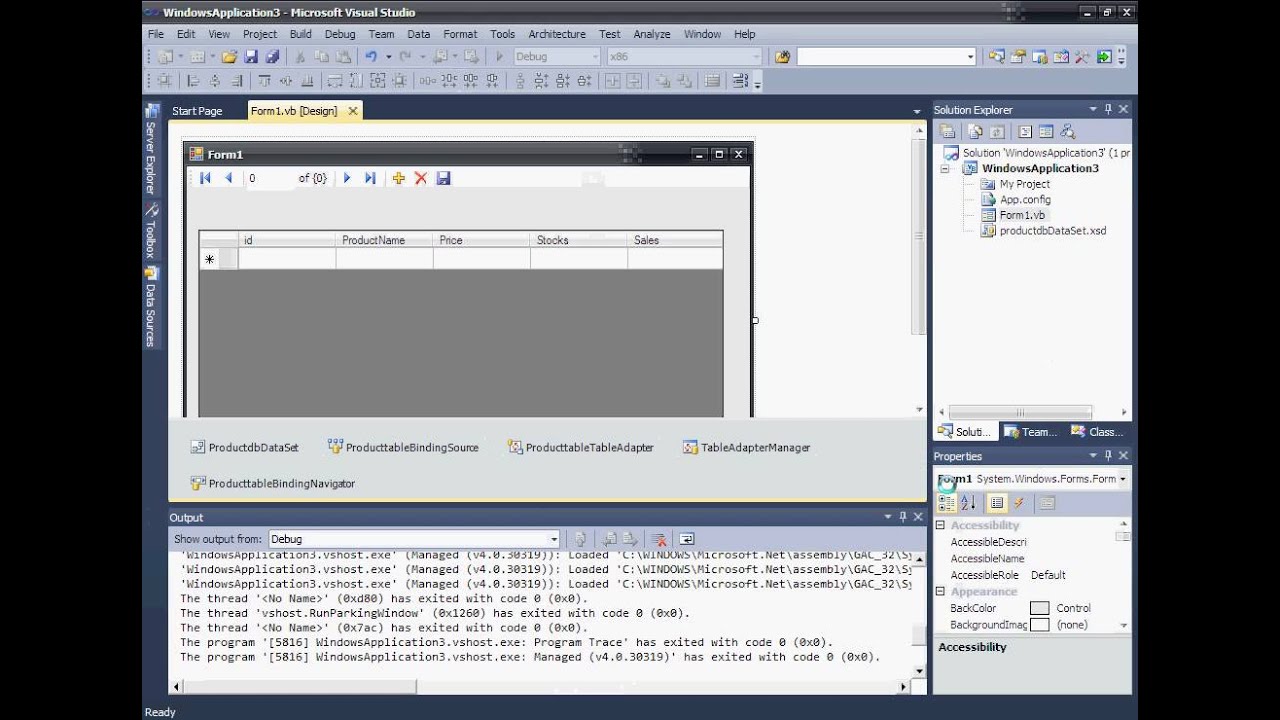This screenshot has height=720, width=1280.
Task: Collapse the Accessibility property category
Action: pyautogui.click(x=940, y=525)
